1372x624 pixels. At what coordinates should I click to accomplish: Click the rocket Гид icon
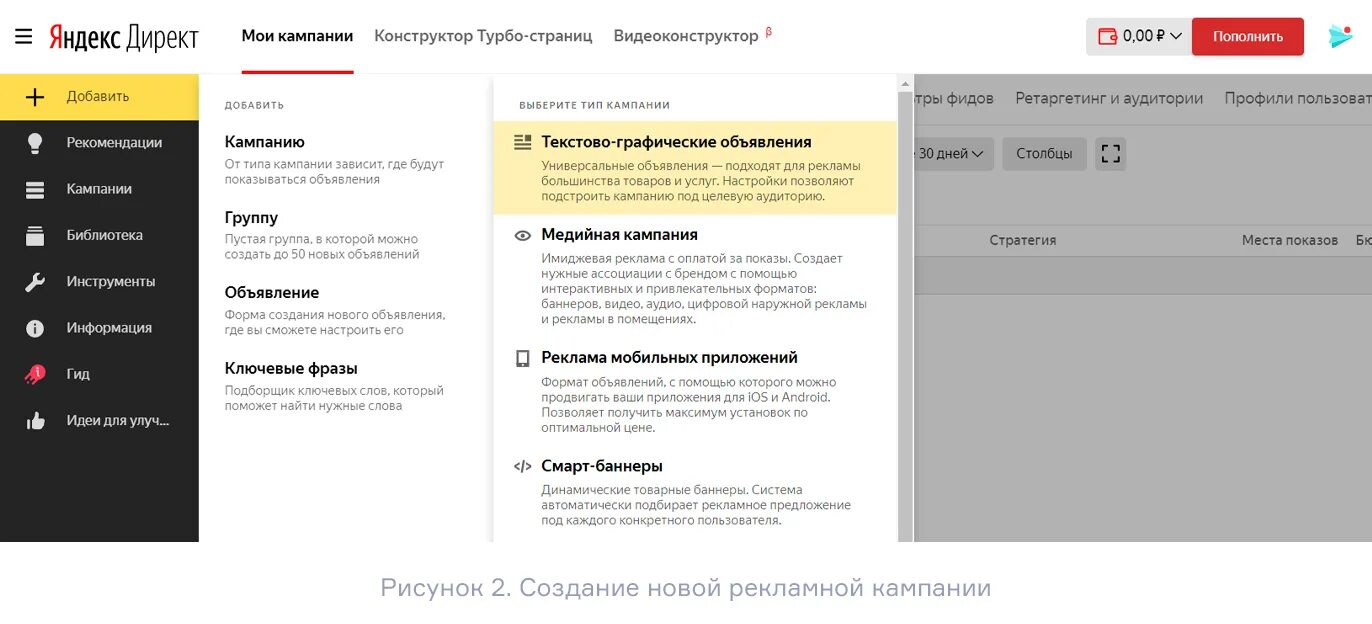point(35,374)
